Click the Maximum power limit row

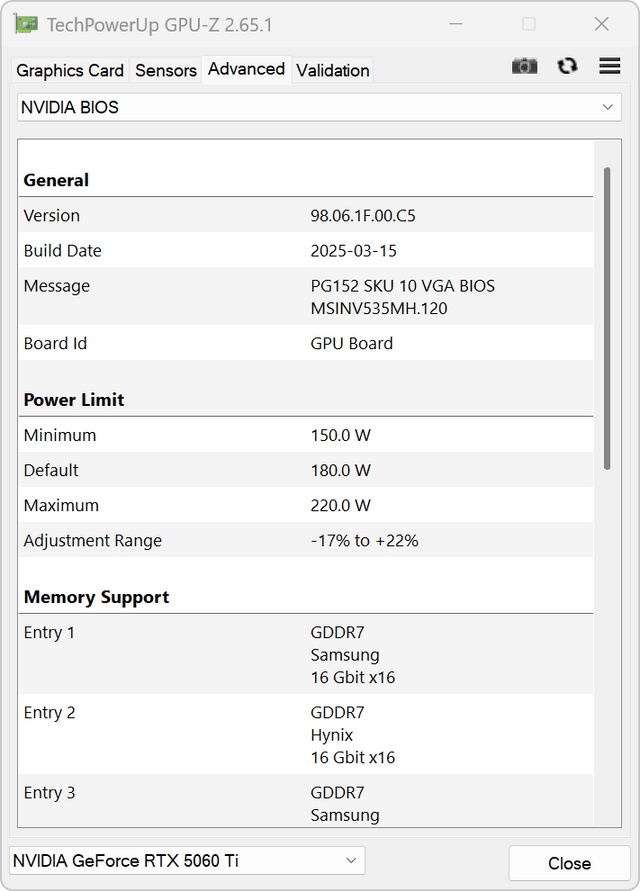[x=306, y=505]
